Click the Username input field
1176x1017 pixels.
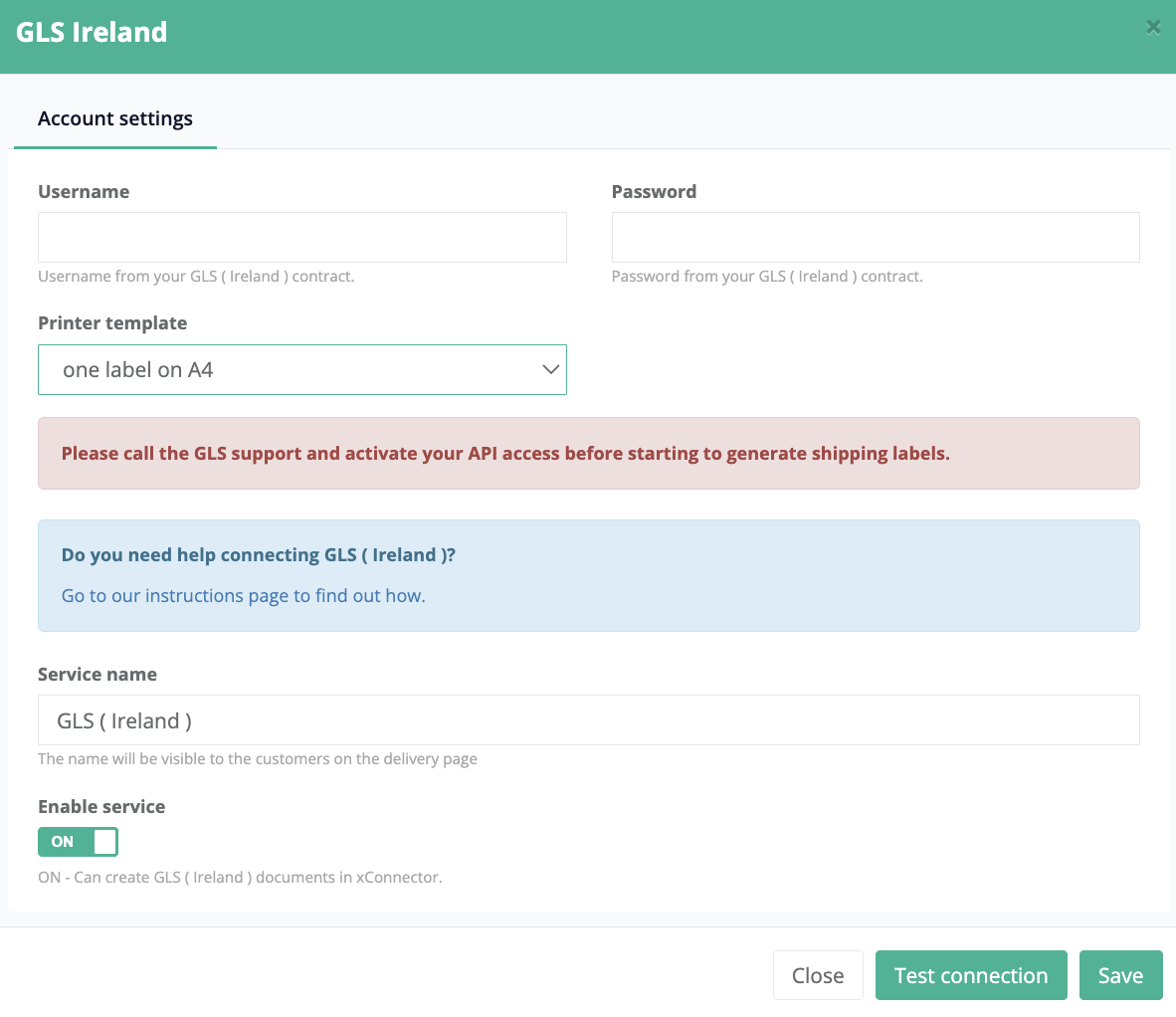pyautogui.click(x=302, y=238)
